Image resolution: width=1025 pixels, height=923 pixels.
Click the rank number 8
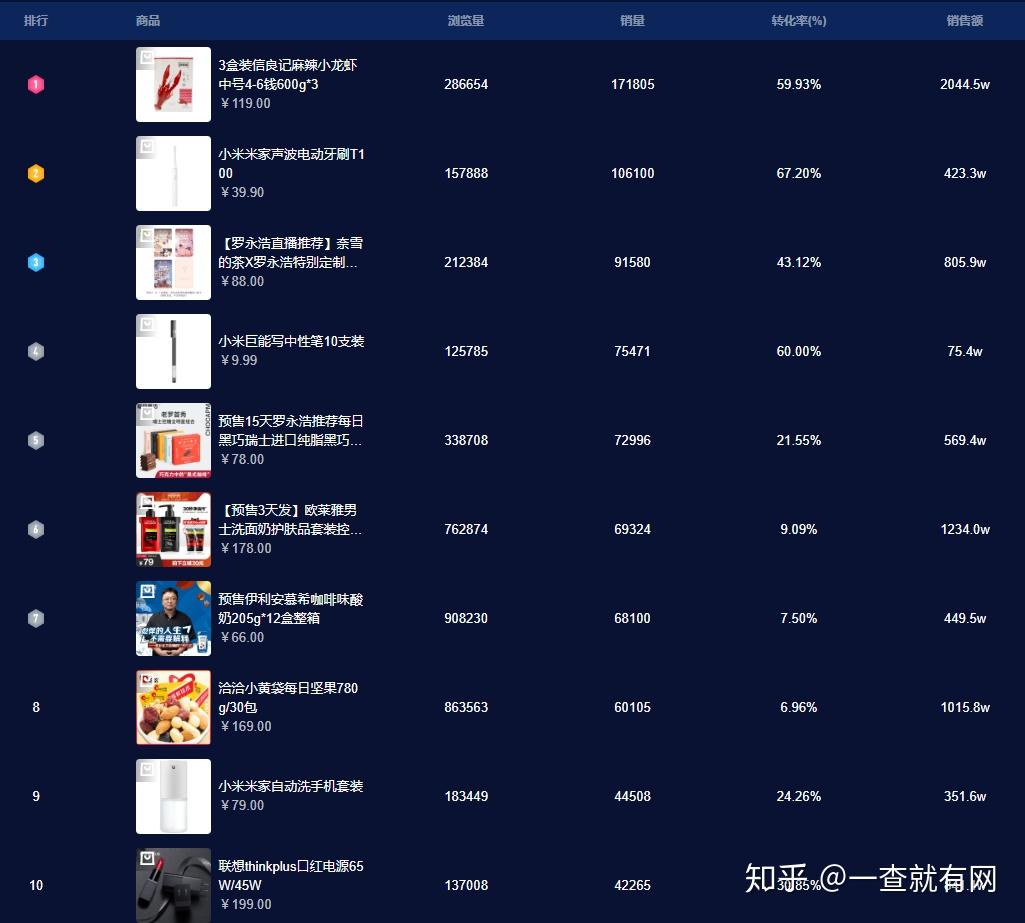[36, 707]
